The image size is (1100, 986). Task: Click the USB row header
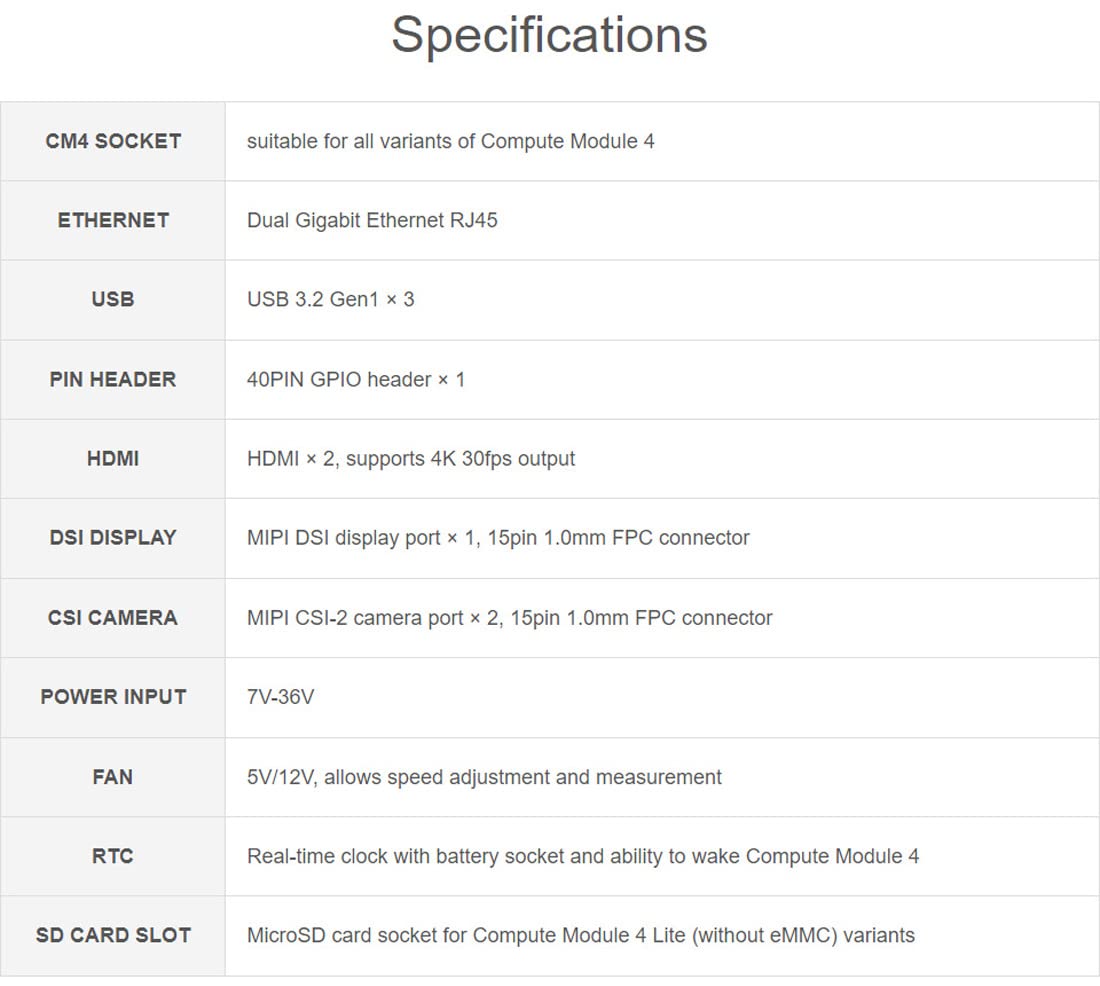tap(113, 299)
